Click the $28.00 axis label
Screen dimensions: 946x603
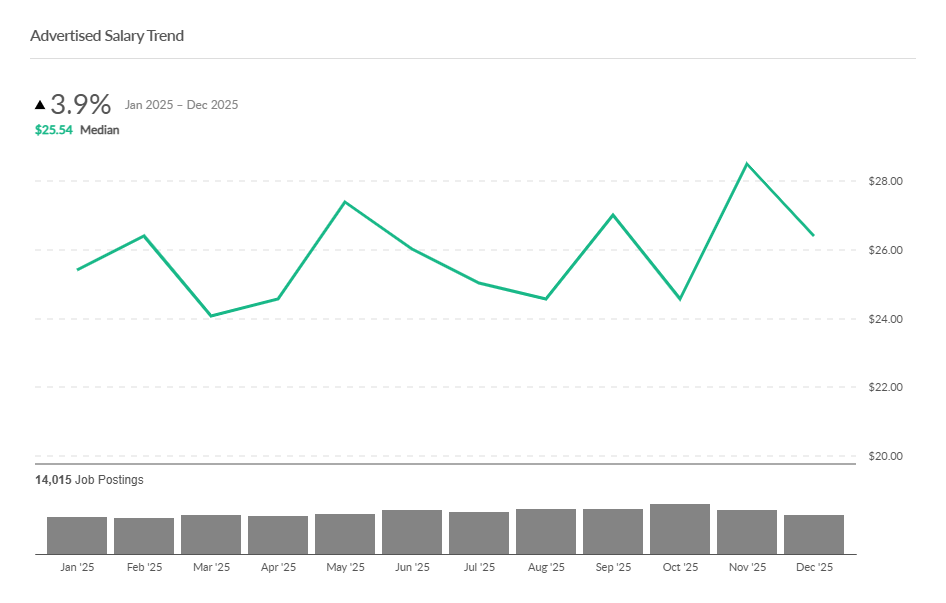pos(884,181)
